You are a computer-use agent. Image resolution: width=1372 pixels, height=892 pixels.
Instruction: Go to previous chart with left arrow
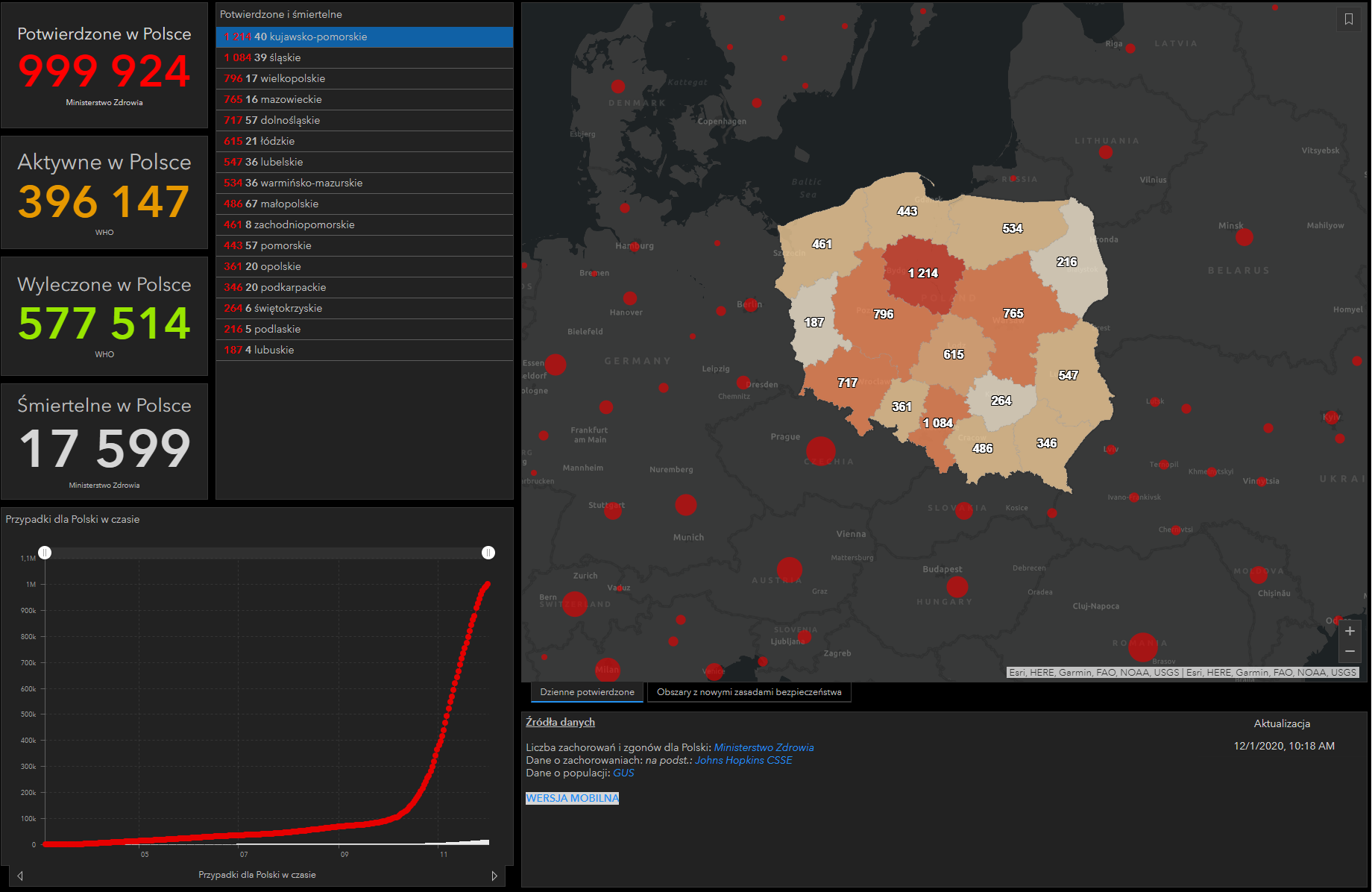(20, 876)
